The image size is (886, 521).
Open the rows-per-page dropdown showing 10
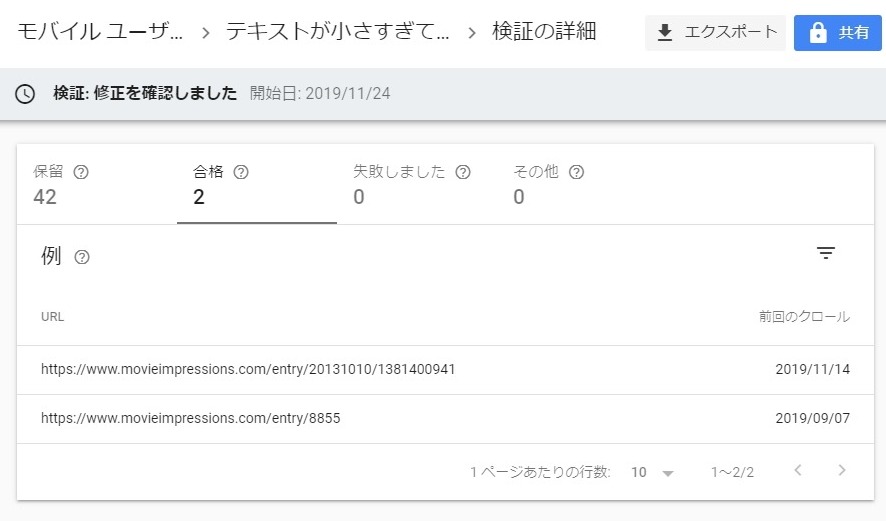point(653,472)
